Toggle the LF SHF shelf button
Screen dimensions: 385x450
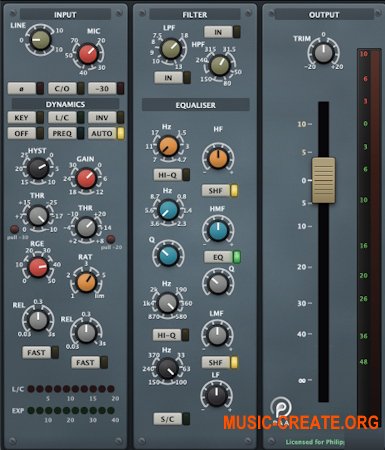coord(220,362)
